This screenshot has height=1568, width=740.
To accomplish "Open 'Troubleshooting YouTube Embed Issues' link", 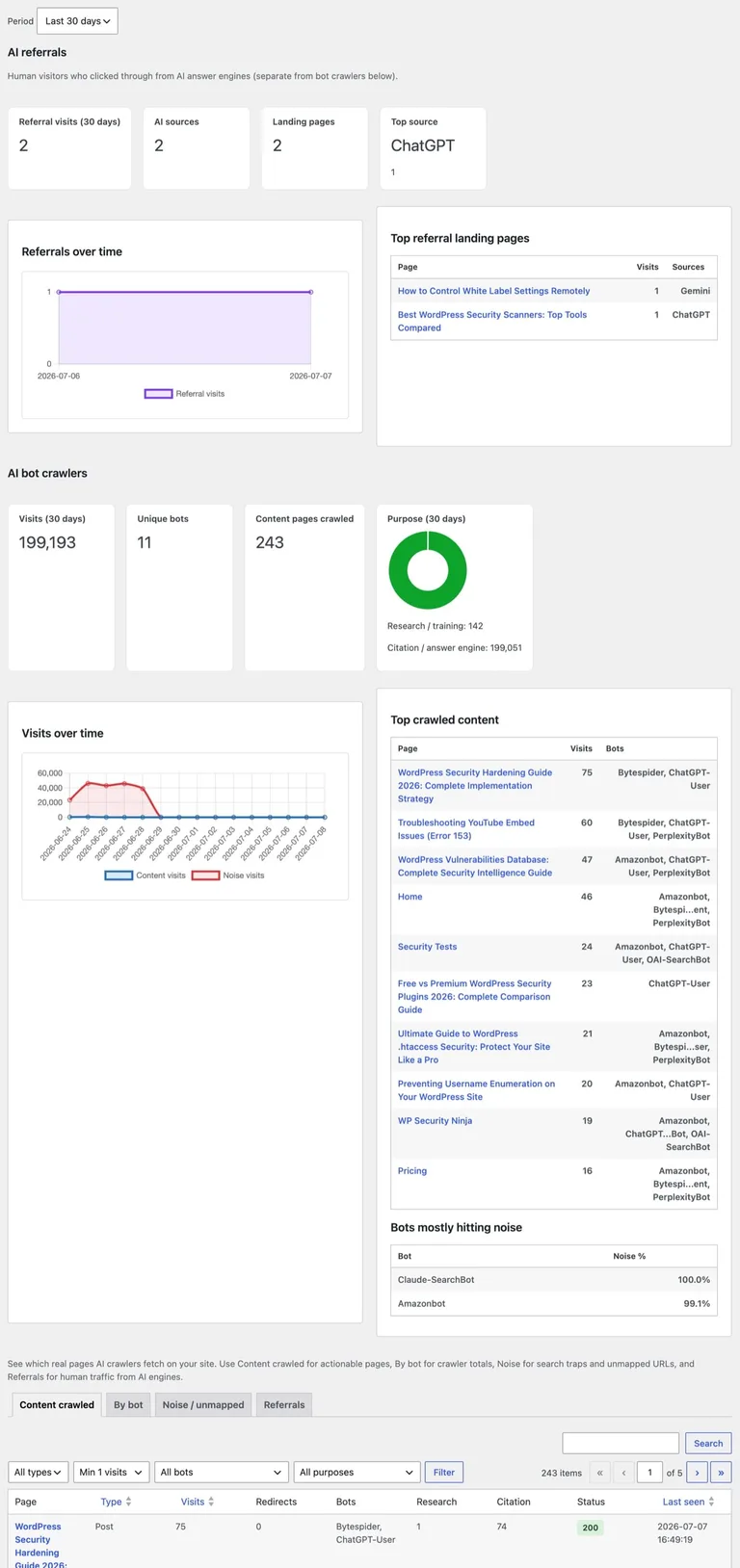I will pos(466,829).
